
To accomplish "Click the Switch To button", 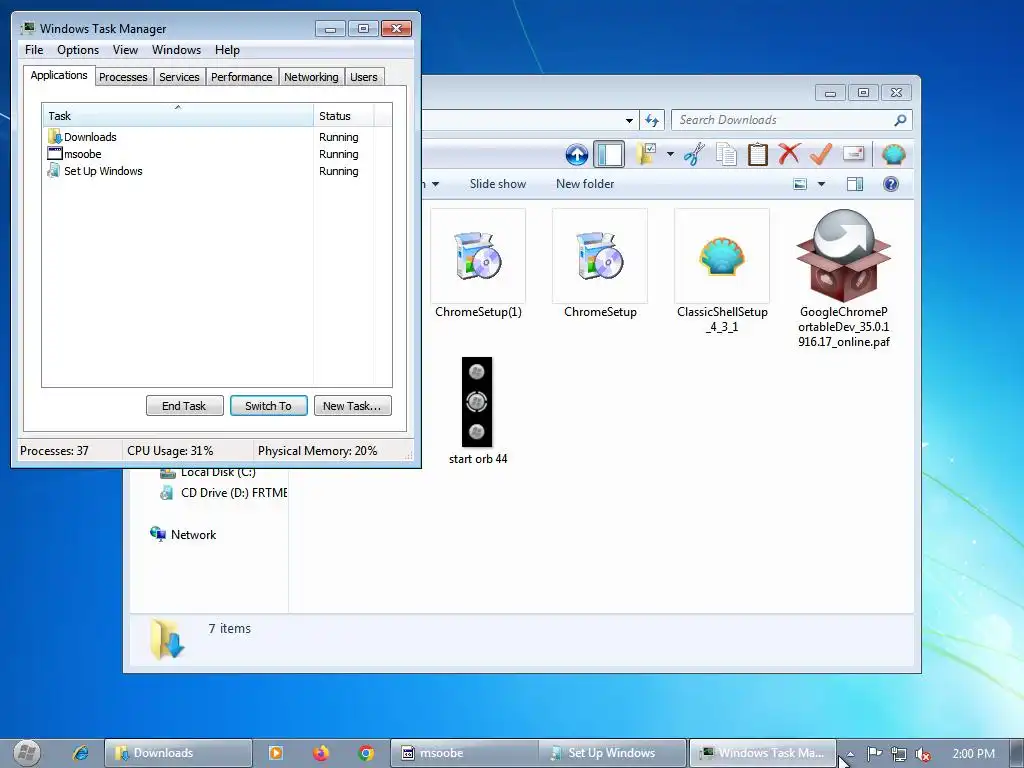I will (x=268, y=406).
